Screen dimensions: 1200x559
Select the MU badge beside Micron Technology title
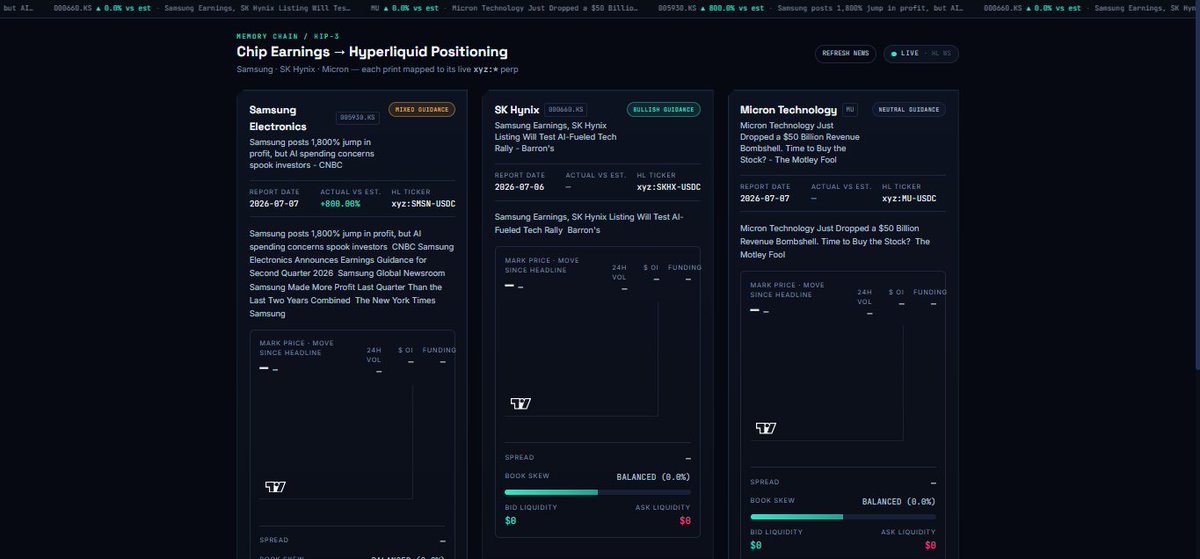[x=850, y=109]
